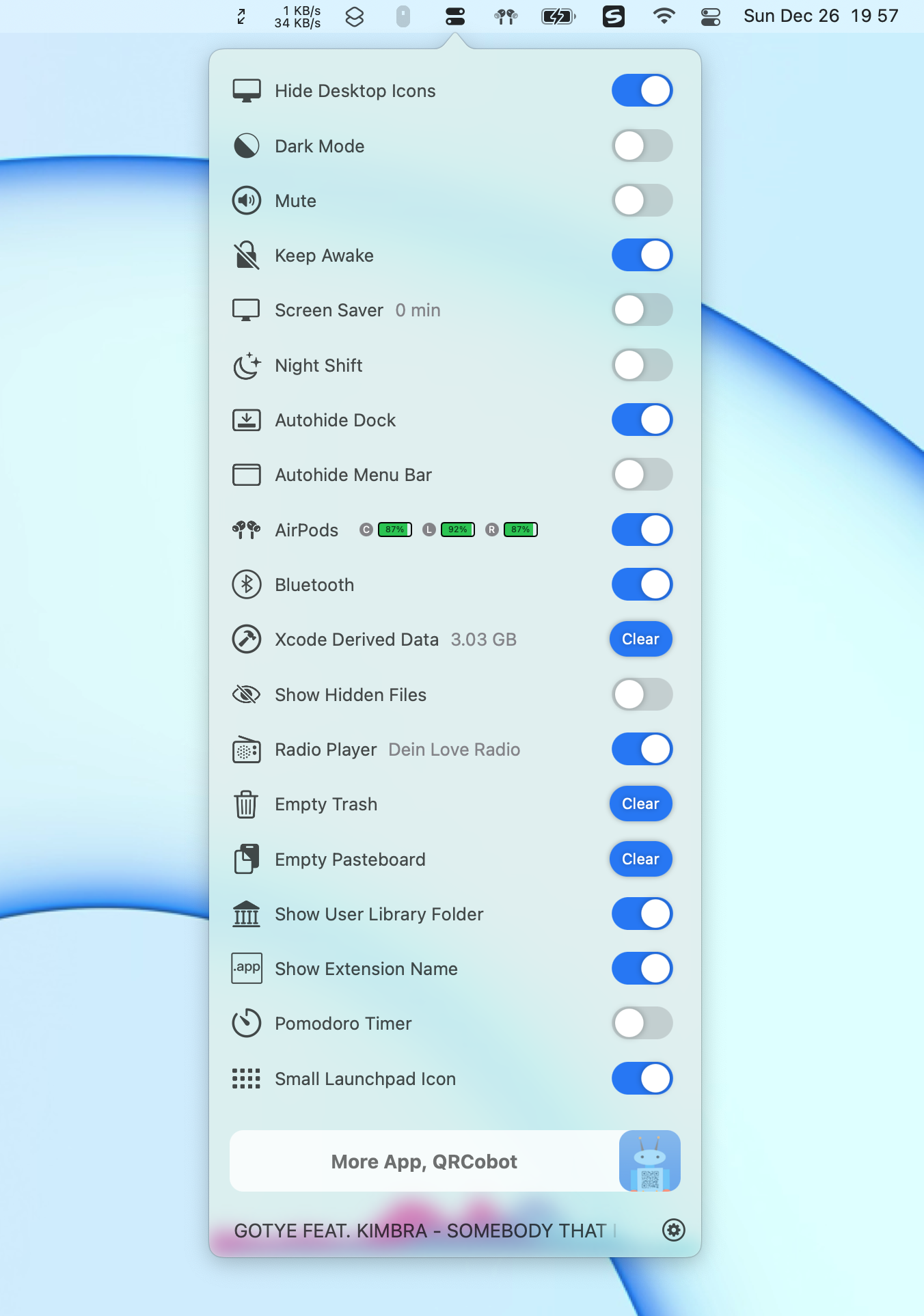
Task: Click the S-shaped app icon in menu bar
Action: tap(613, 16)
